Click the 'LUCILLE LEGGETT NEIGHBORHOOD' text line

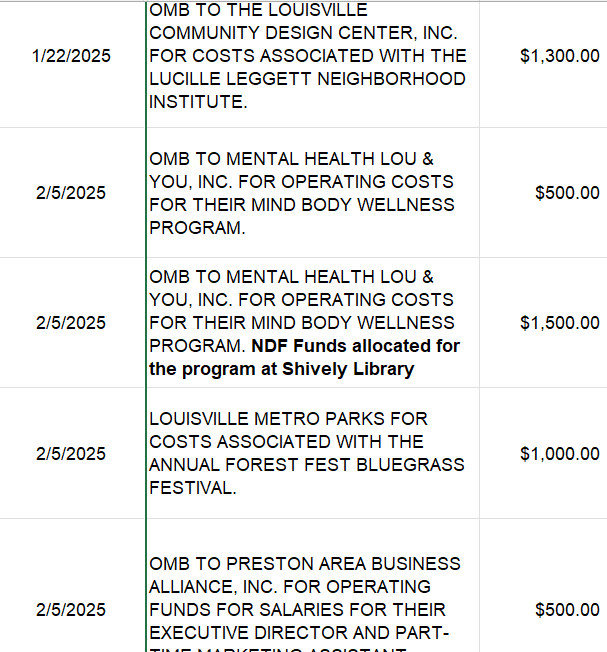[x=307, y=79]
